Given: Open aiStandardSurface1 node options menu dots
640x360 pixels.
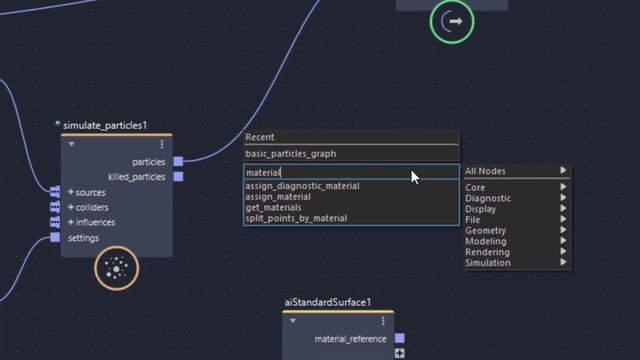Looking at the screenshot, I should tap(383, 321).
